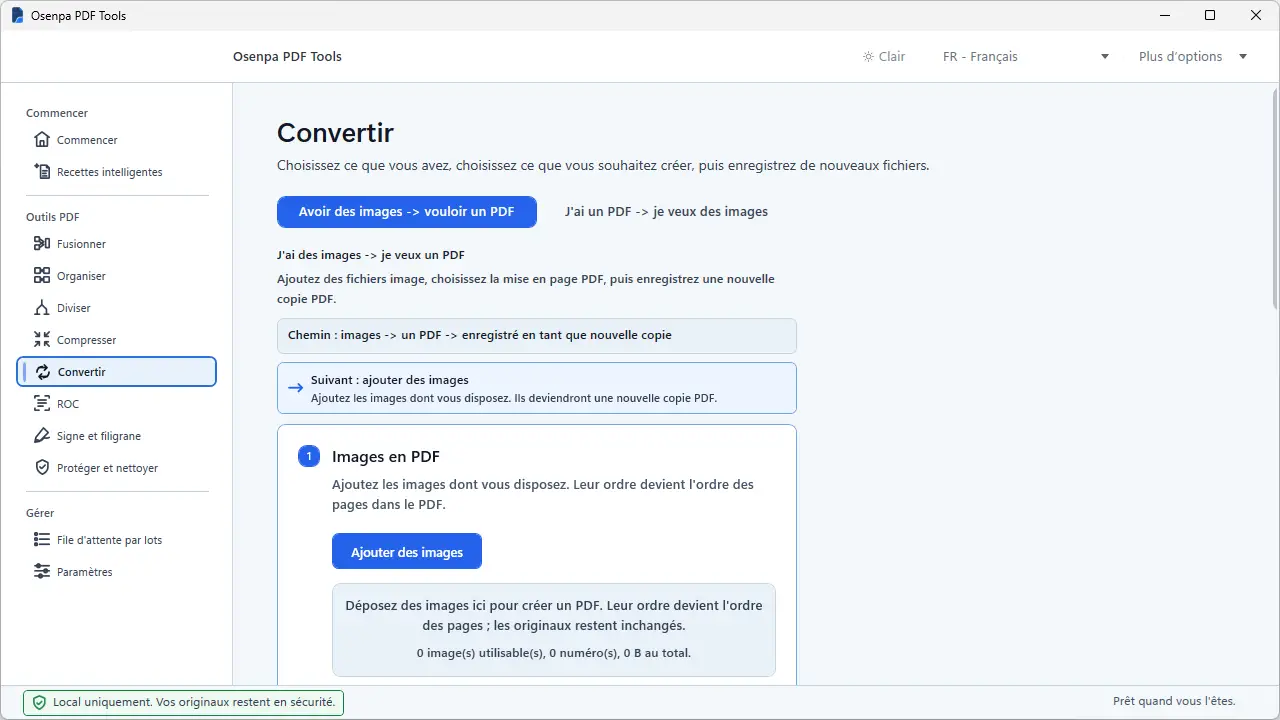Open File d'attente par lots
1280x720 pixels.
pyautogui.click(x=117, y=540)
